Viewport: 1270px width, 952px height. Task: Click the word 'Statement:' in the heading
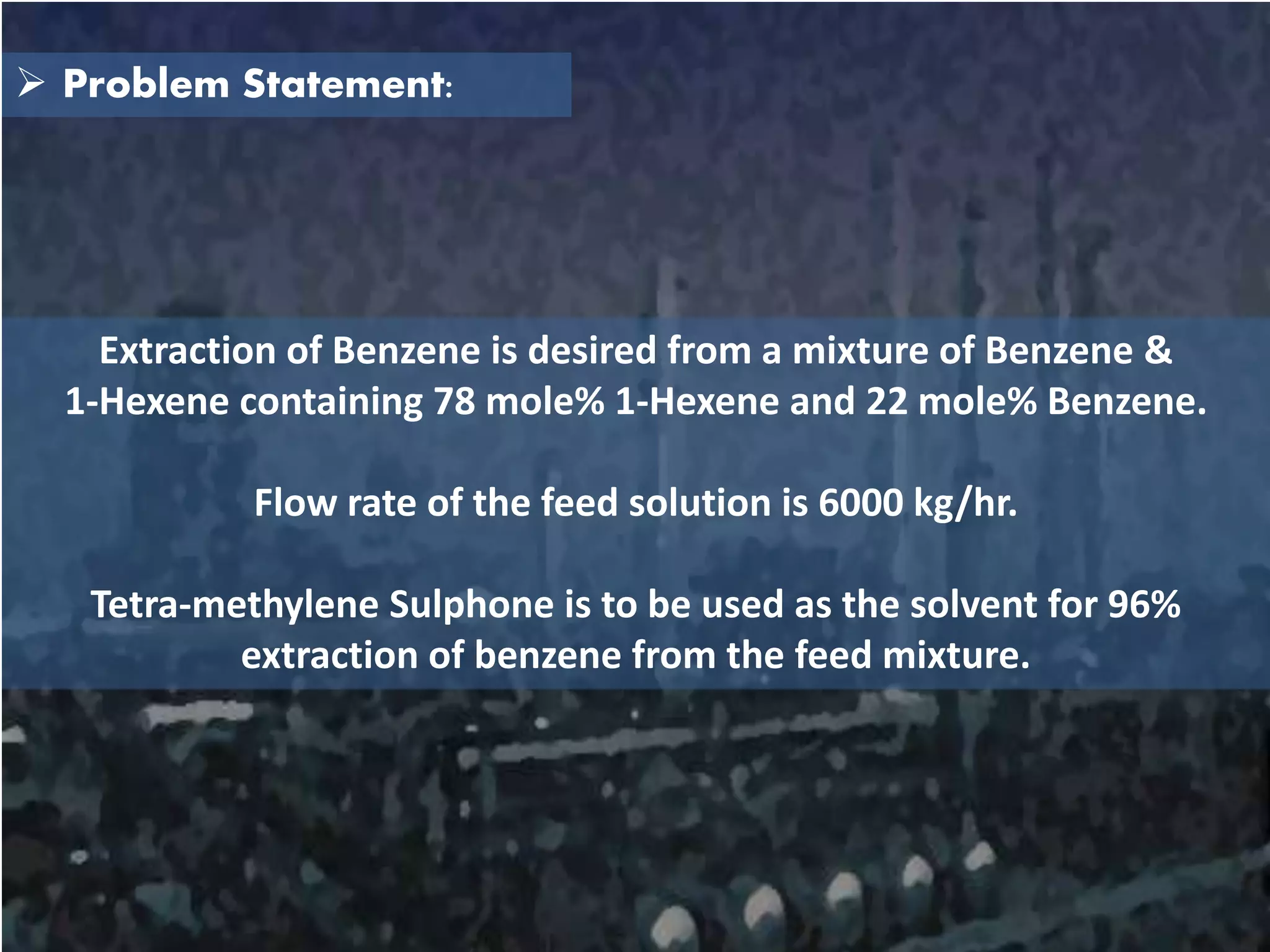[x=348, y=84]
